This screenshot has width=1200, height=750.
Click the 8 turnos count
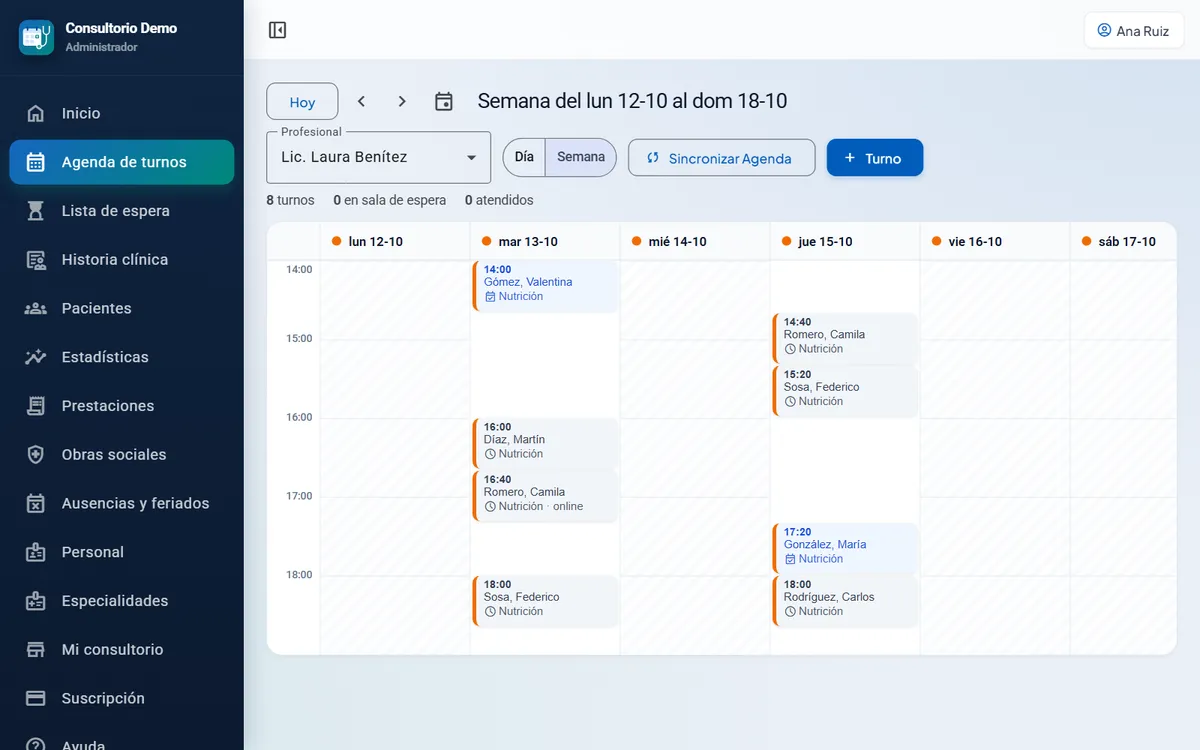pyautogui.click(x=290, y=200)
